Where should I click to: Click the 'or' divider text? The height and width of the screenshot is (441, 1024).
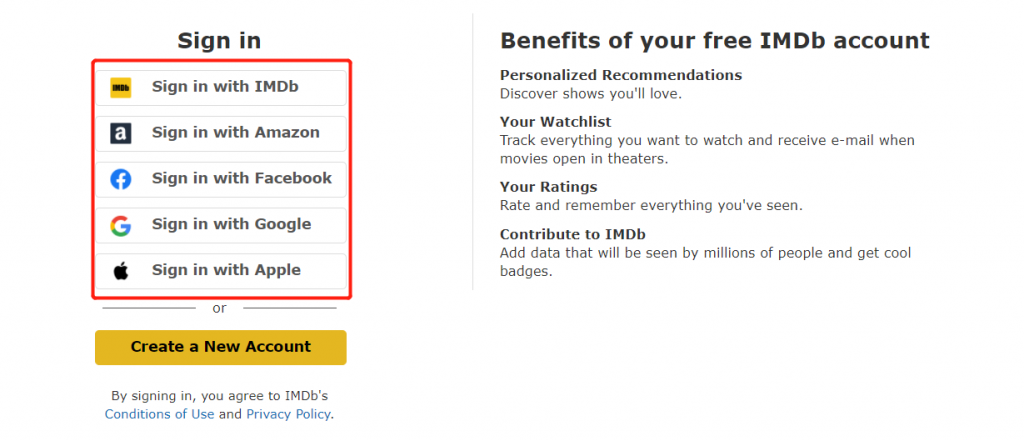click(219, 308)
